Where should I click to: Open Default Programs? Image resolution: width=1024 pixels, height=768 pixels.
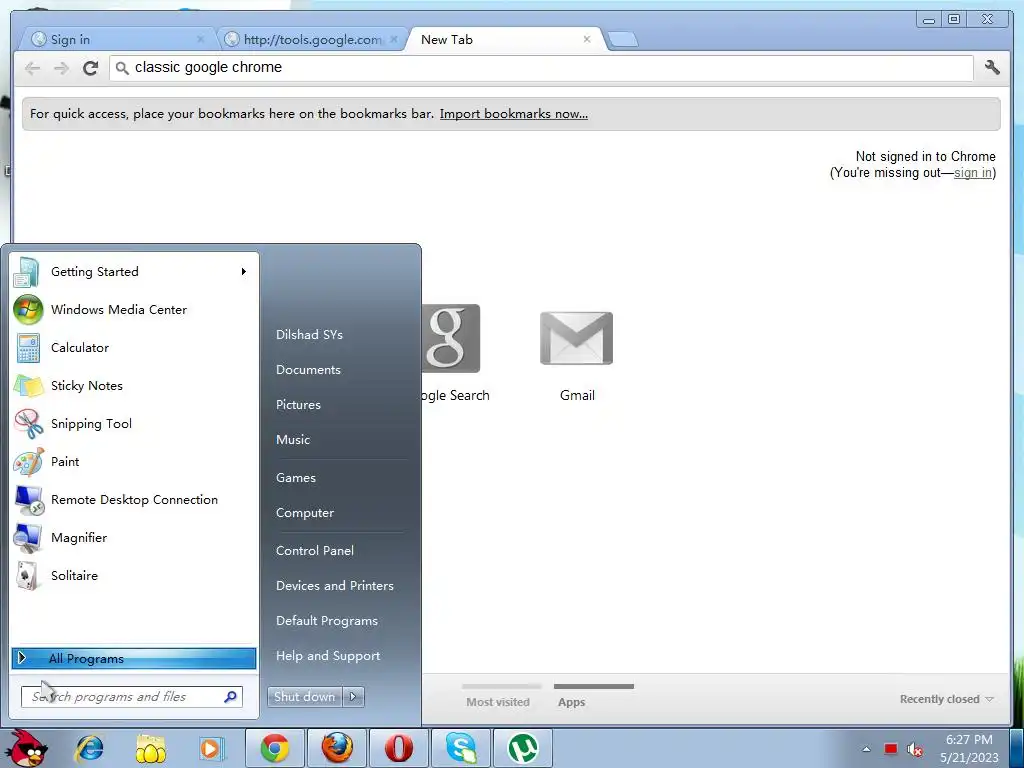[x=327, y=620]
